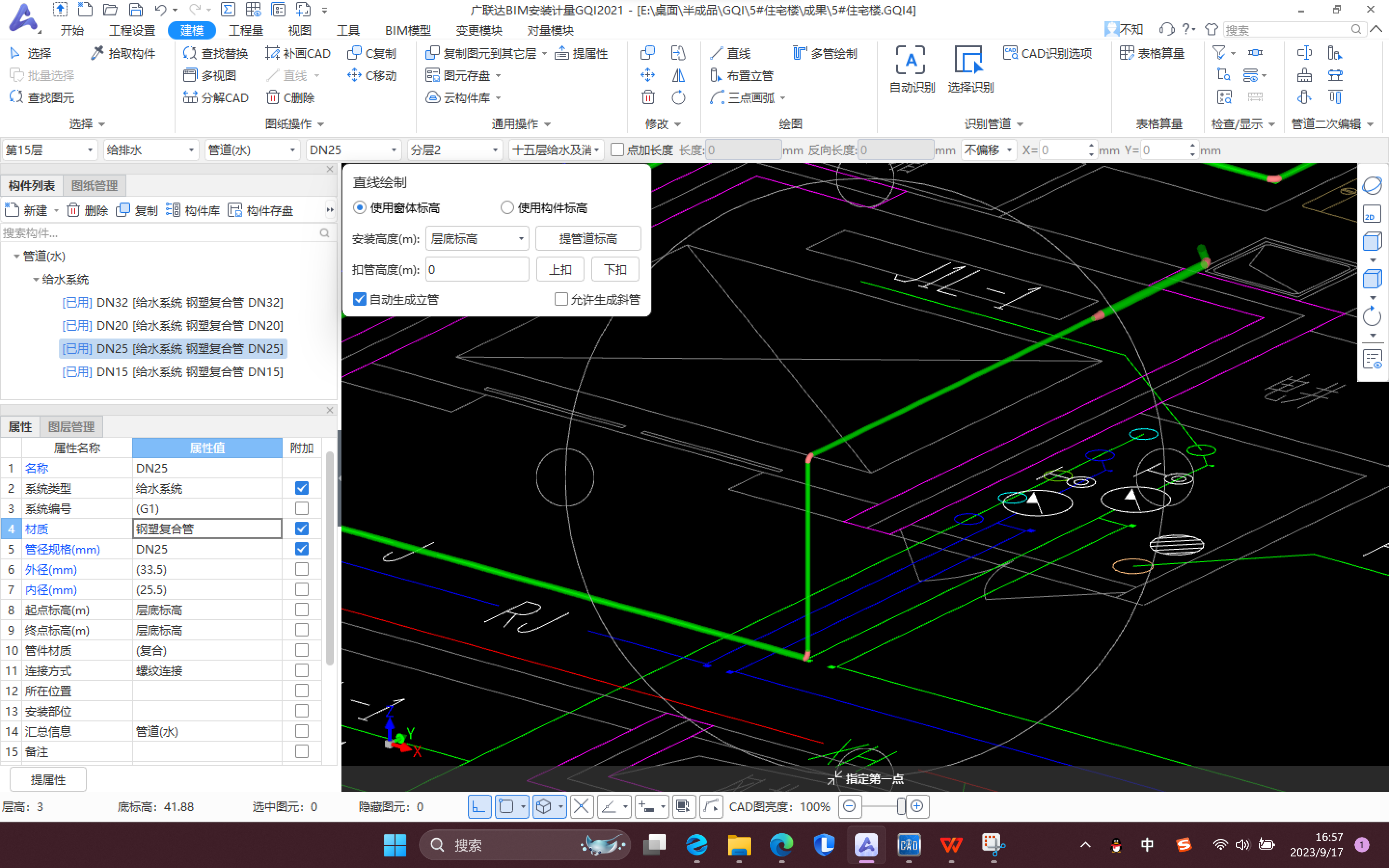The image size is (1389, 868).
Task: Click the 上扣 button
Action: point(559,269)
